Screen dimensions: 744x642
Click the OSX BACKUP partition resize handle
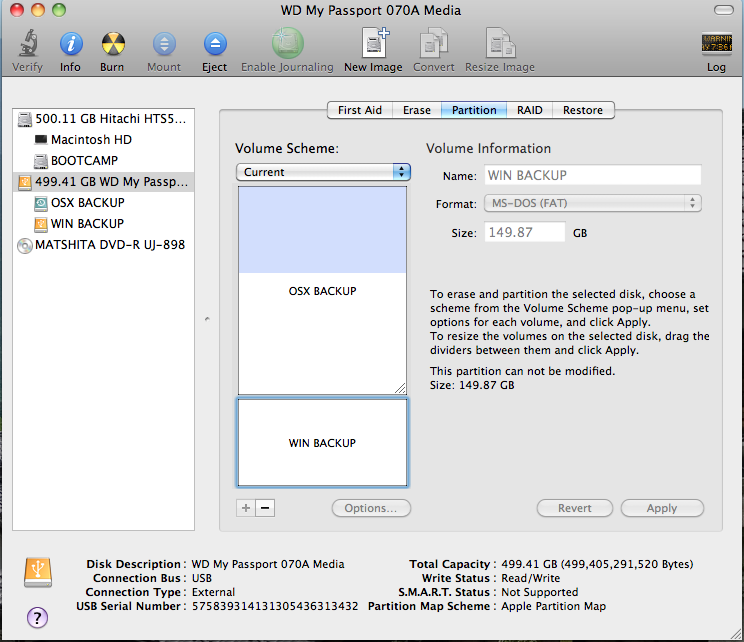pyautogui.click(x=400, y=388)
